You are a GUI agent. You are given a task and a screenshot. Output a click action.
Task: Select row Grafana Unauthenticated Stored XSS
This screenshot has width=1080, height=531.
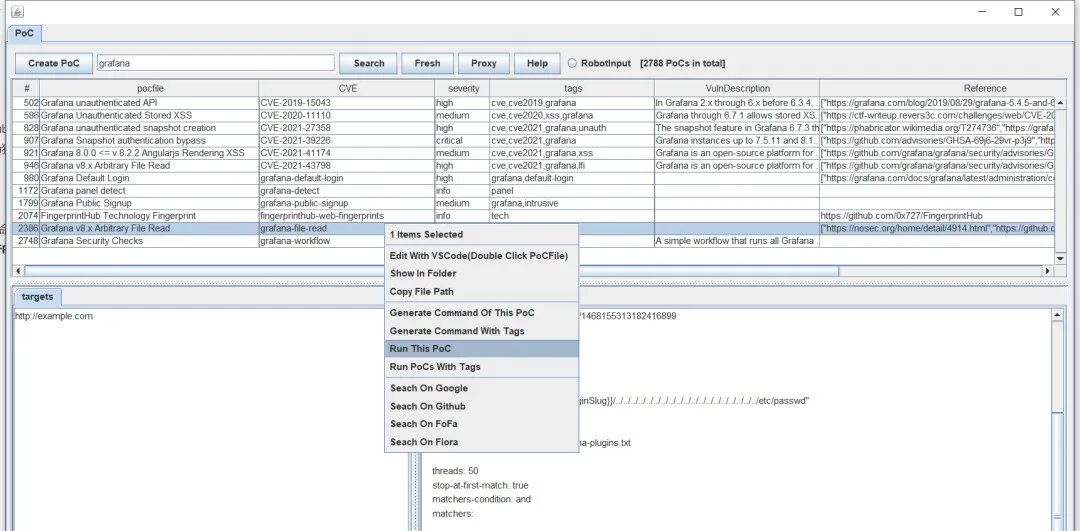click(x=534, y=115)
